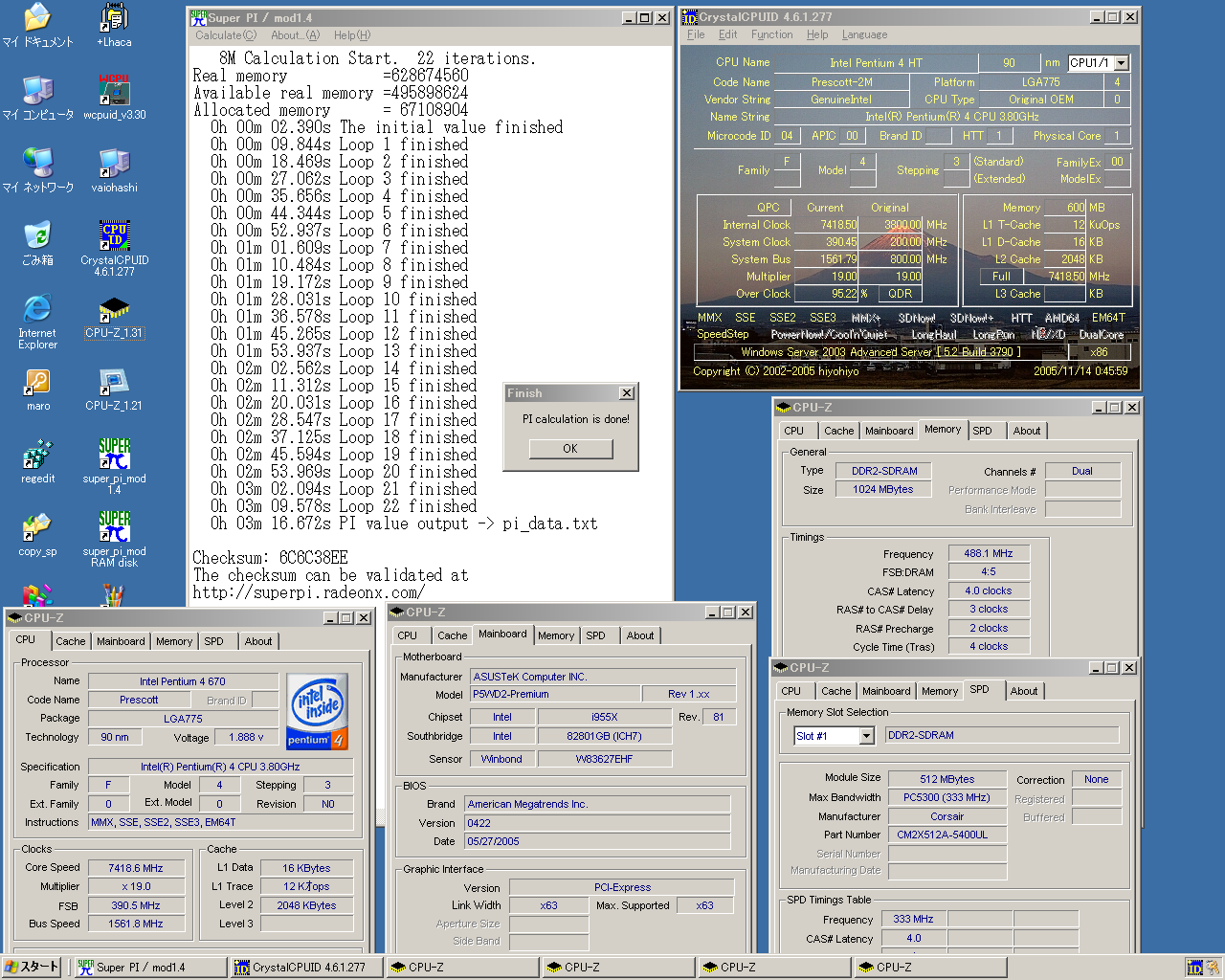Switch to CrystalCPUID 4.6.1.277 taskbar button
The image size is (1225, 980).
coord(306,967)
